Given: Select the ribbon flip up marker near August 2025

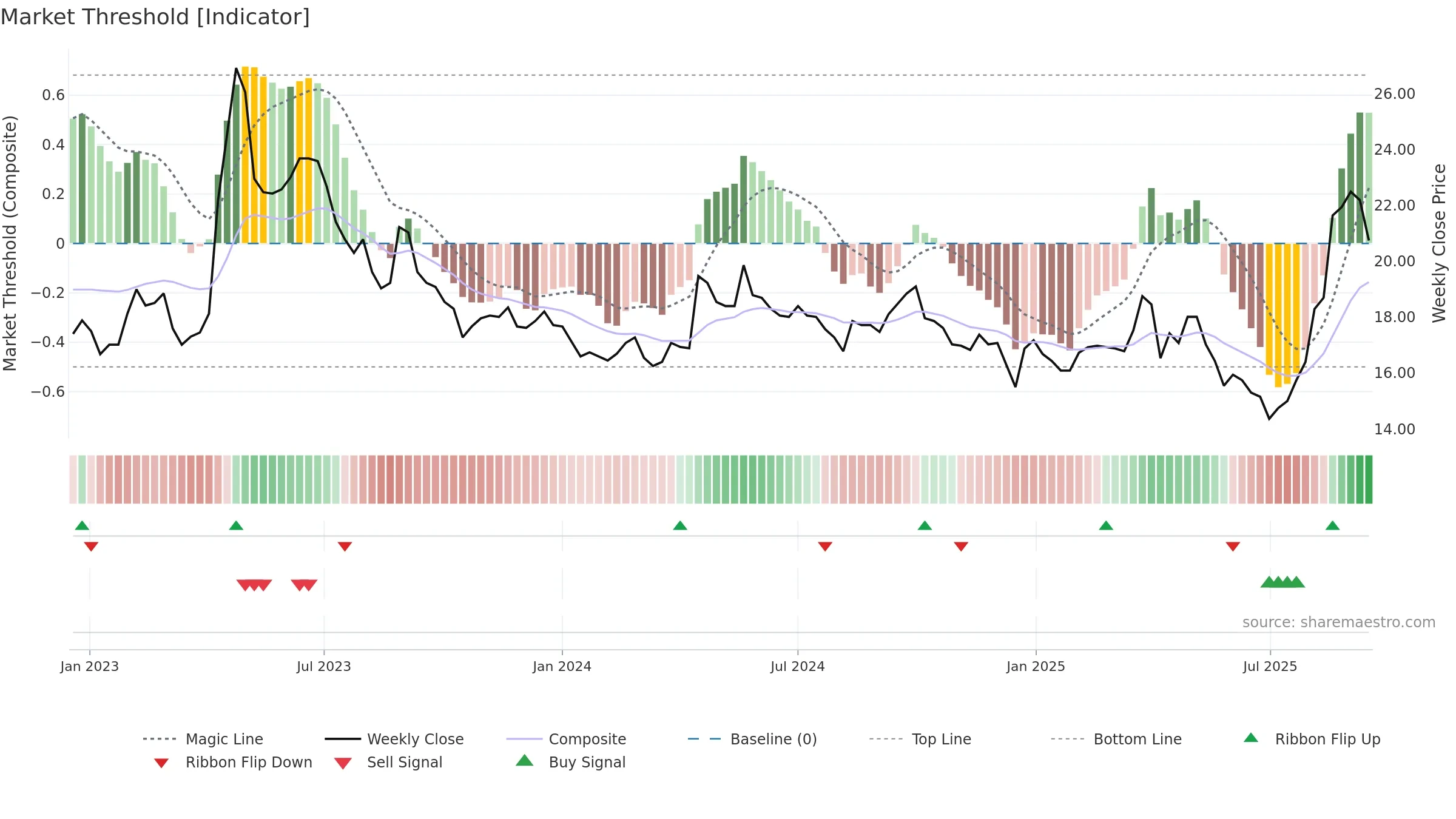Looking at the screenshot, I should [1332, 525].
